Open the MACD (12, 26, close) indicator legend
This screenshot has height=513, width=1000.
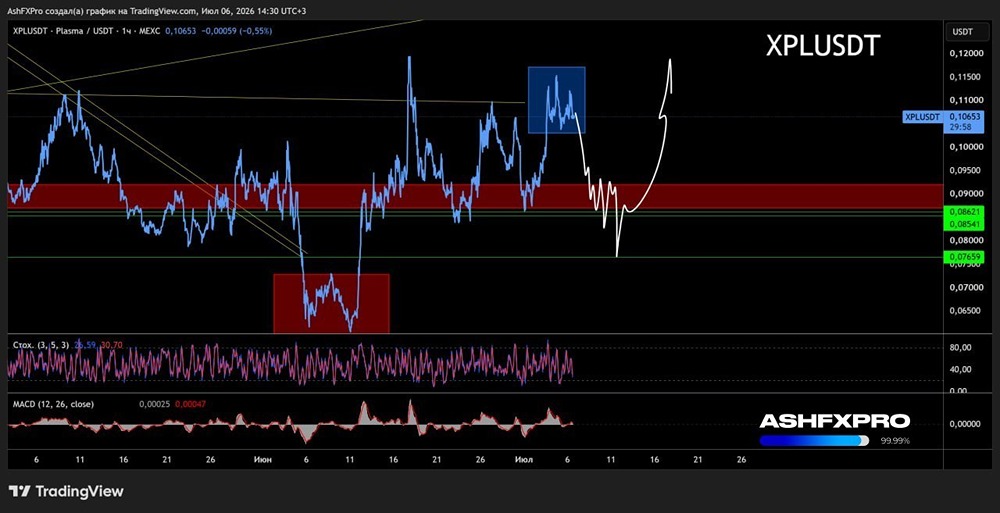54,404
